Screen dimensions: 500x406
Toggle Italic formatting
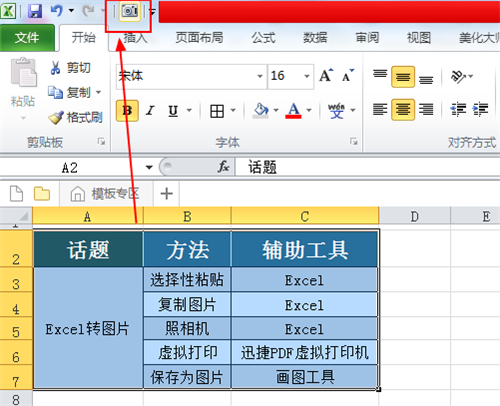[x=150, y=111]
